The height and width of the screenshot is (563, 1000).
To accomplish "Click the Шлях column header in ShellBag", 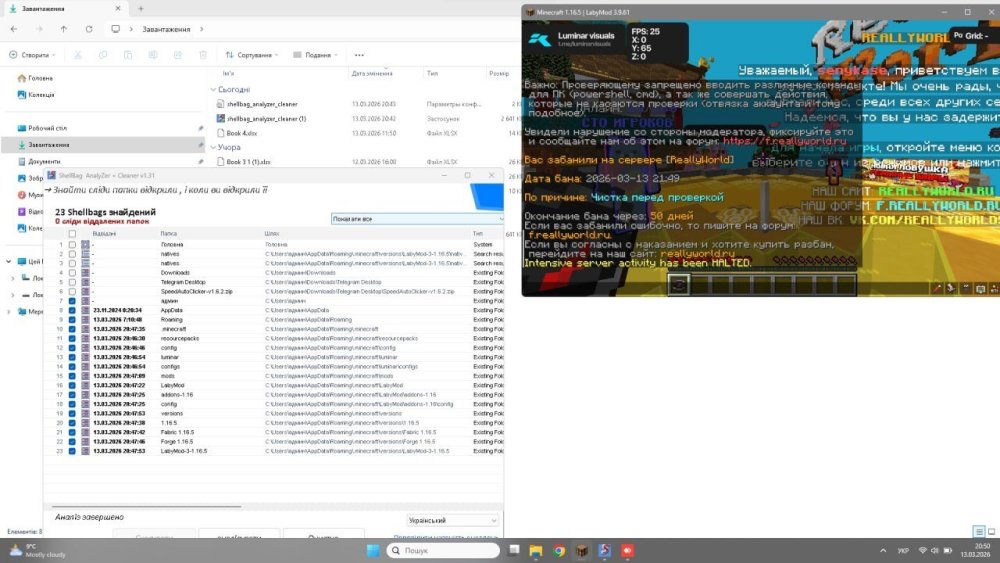I will pyautogui.click(x=272, y=234).
